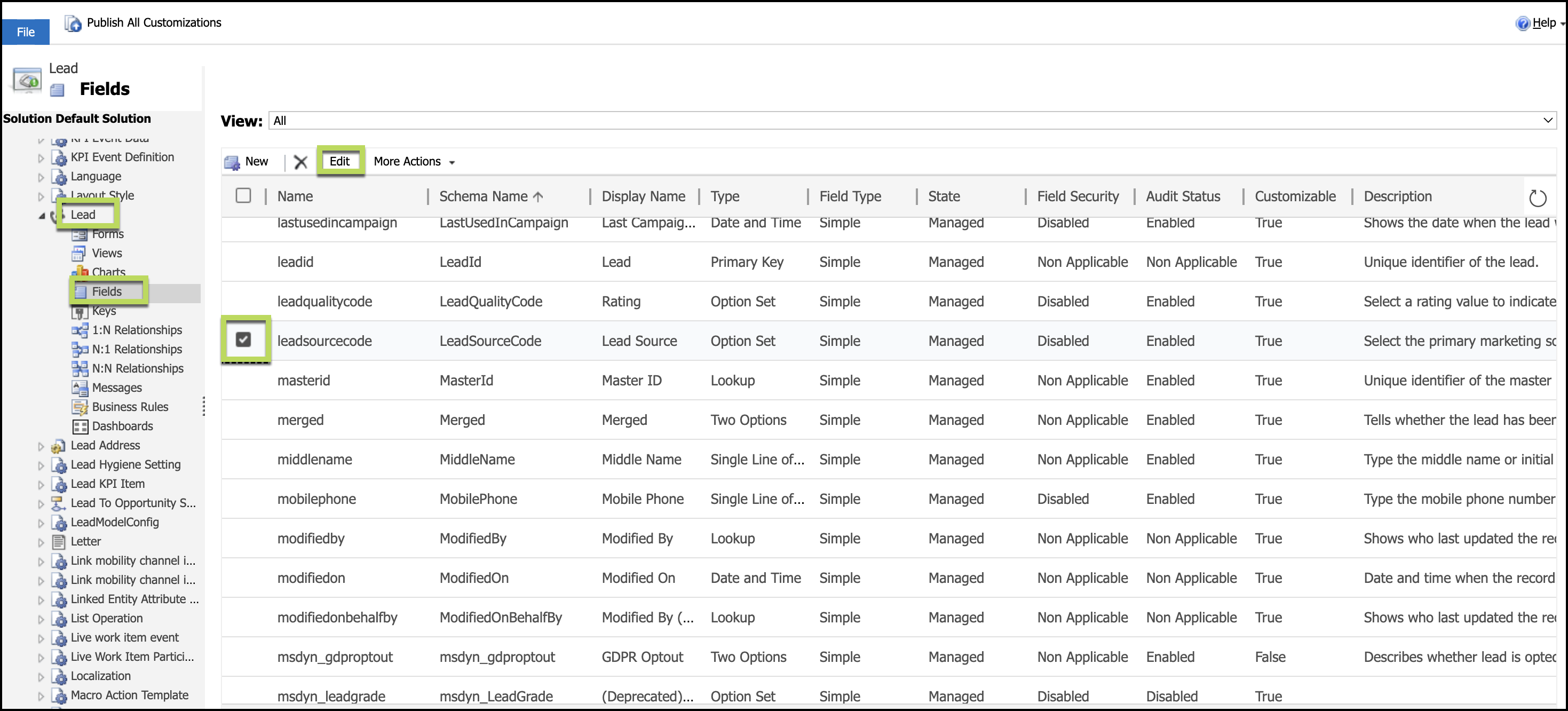Click the Messages node icon

tap(80, 388)
